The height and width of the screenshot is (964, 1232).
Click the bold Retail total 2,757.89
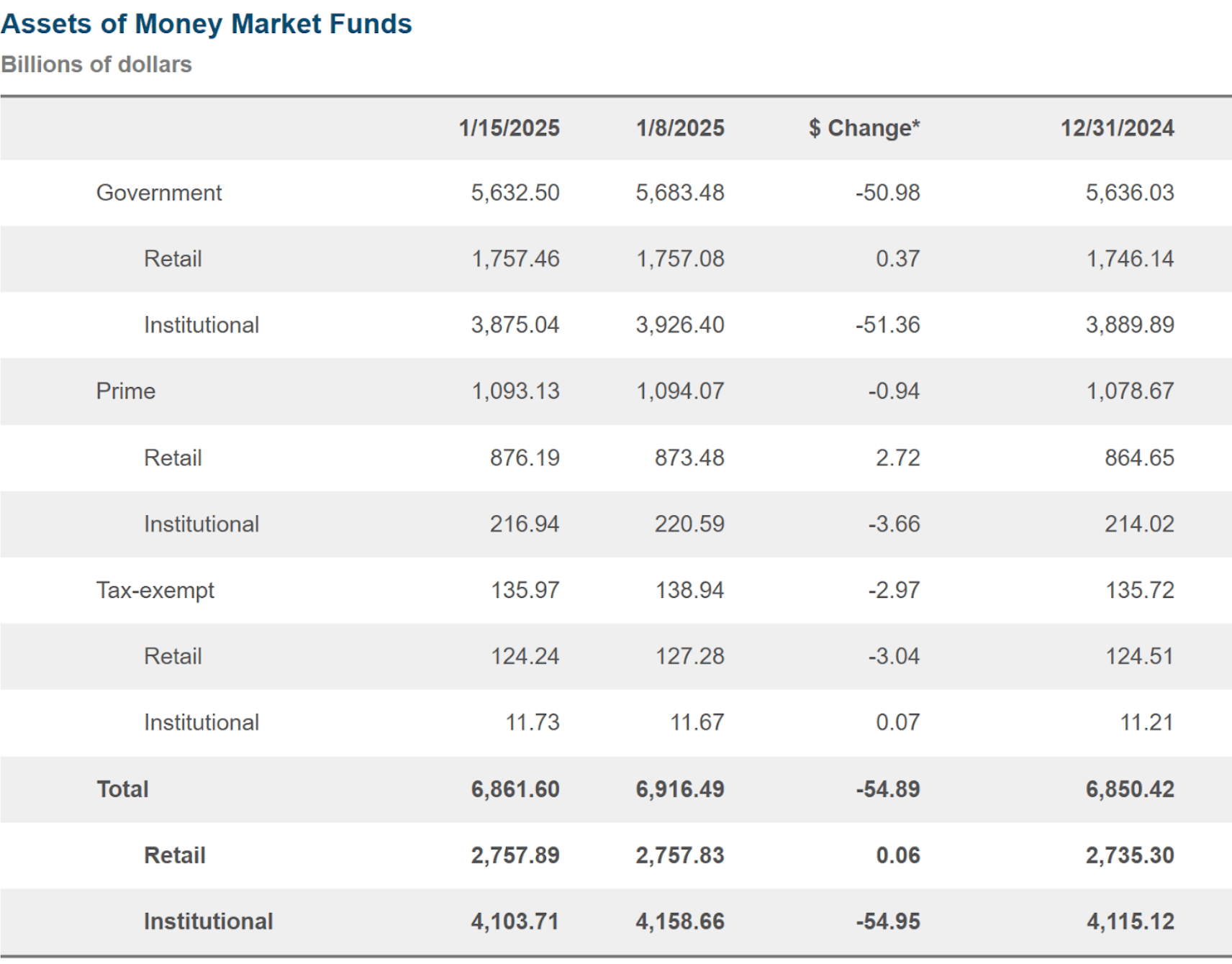point(515,855)
